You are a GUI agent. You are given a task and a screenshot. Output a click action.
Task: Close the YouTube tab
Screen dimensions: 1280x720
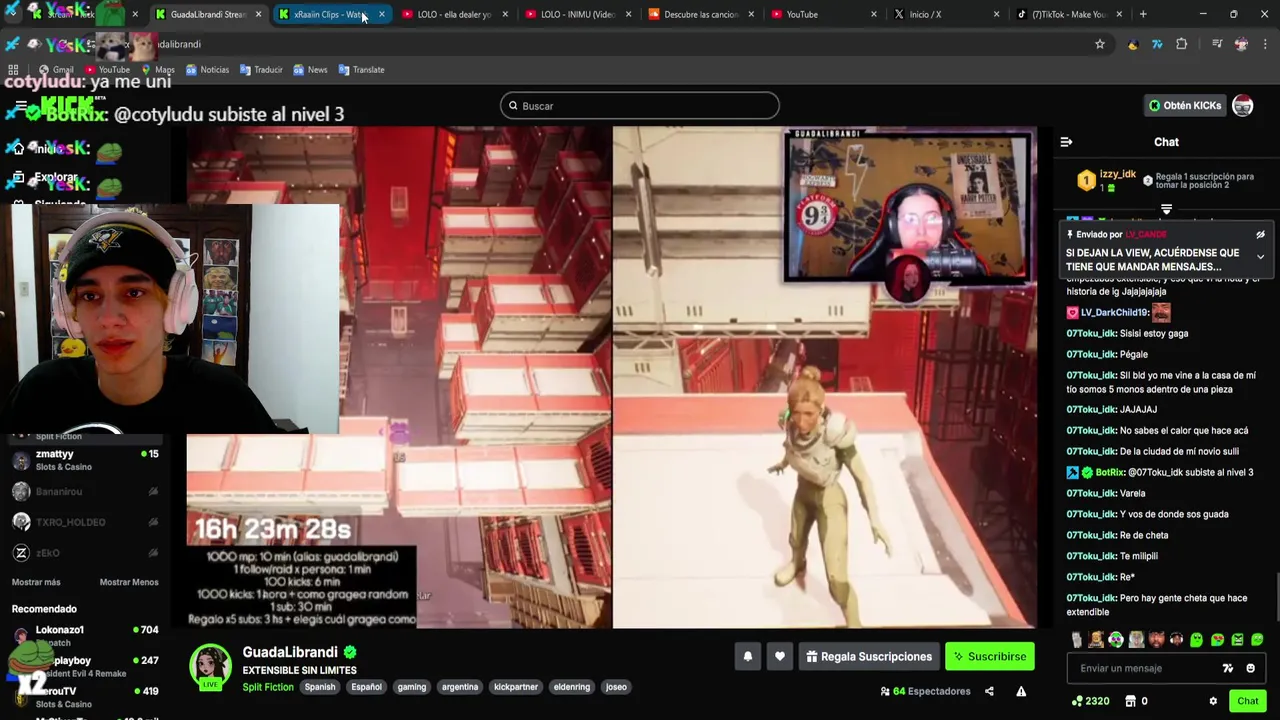(x=873, y=14)
